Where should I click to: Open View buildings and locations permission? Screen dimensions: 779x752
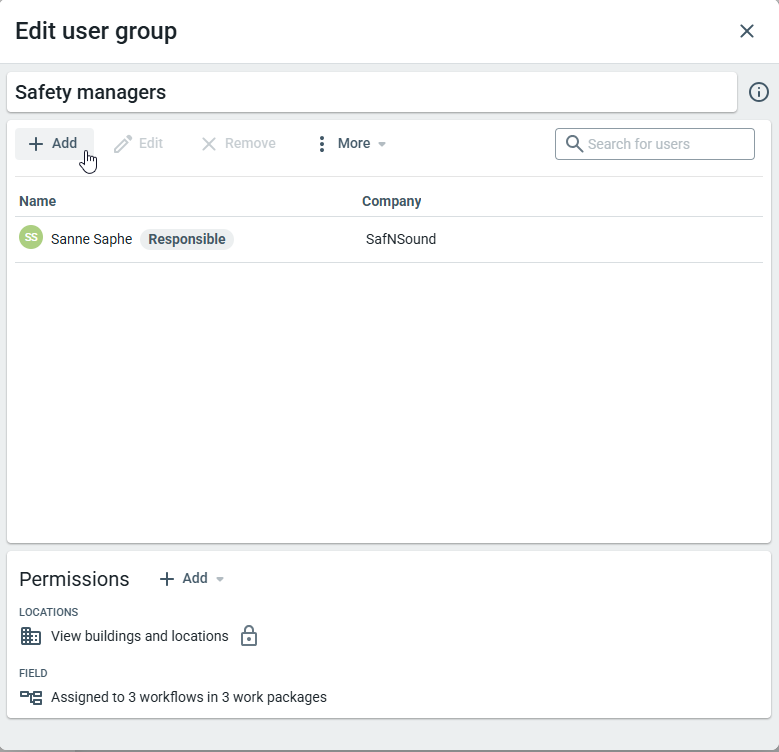tap(139, 637)
